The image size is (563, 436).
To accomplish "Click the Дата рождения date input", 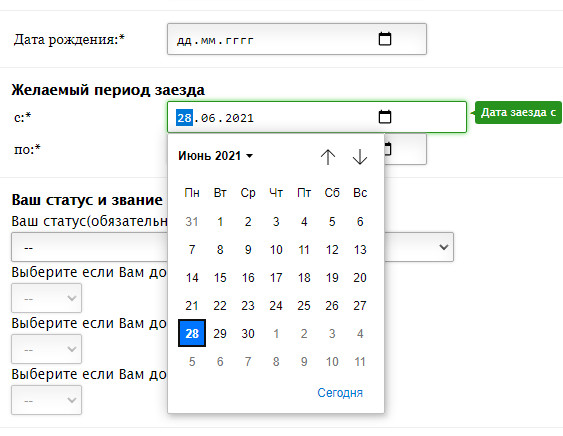I will pos(297,39).
